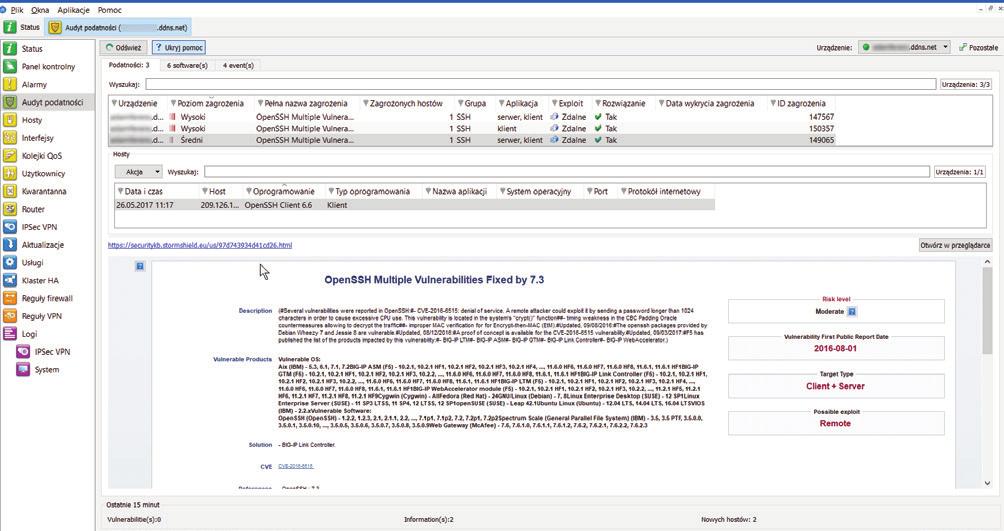Open the Logi section
Viewport: 1004px width, 531px height.
29,334
